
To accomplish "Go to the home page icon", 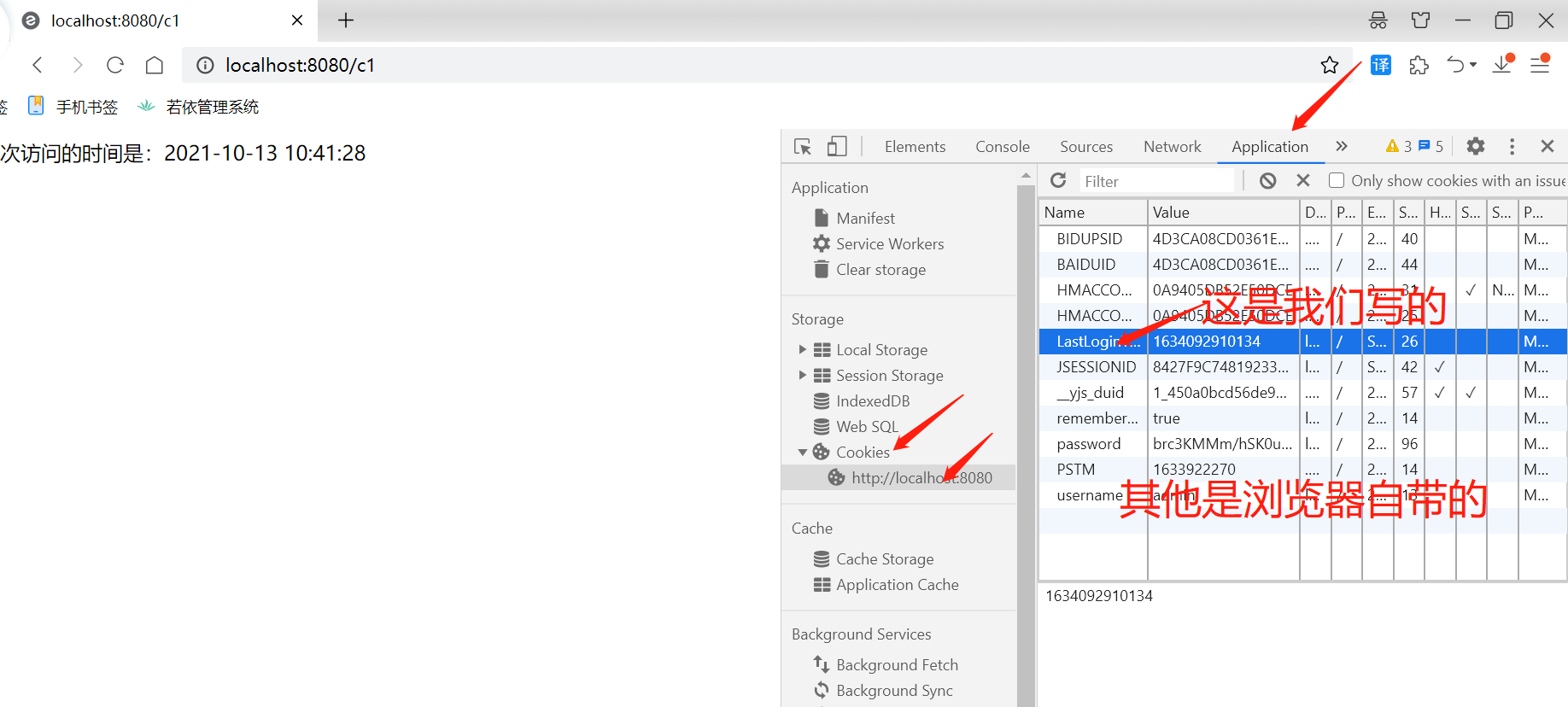I will [x=155, y=65].
